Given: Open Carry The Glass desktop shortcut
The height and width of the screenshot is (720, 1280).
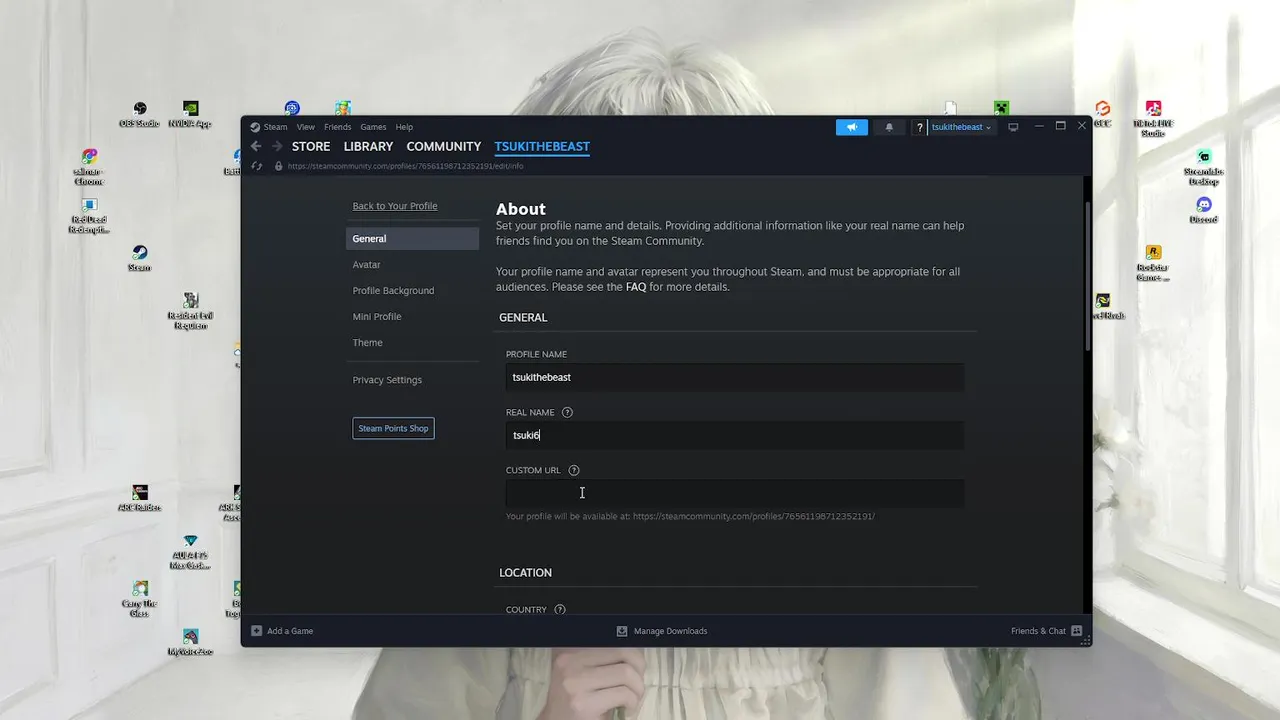Looking at the screenshot, I should coord(140,599).
